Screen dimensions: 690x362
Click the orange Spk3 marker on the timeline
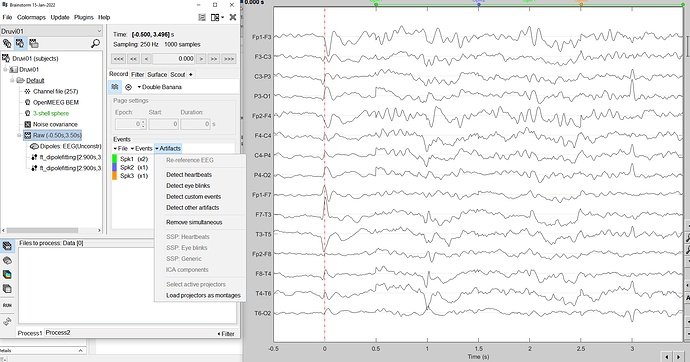pyautogui.click(x=581, y=4)
